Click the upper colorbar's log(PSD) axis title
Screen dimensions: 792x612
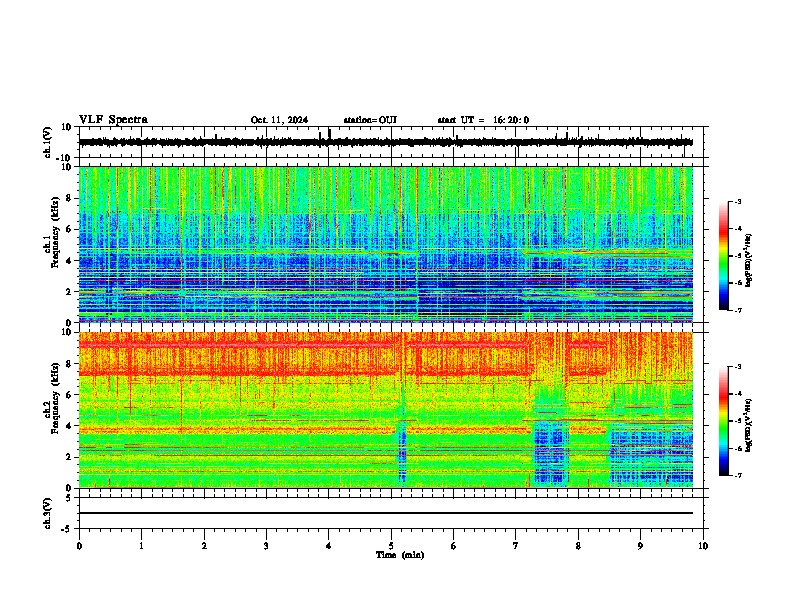[749, 260]
